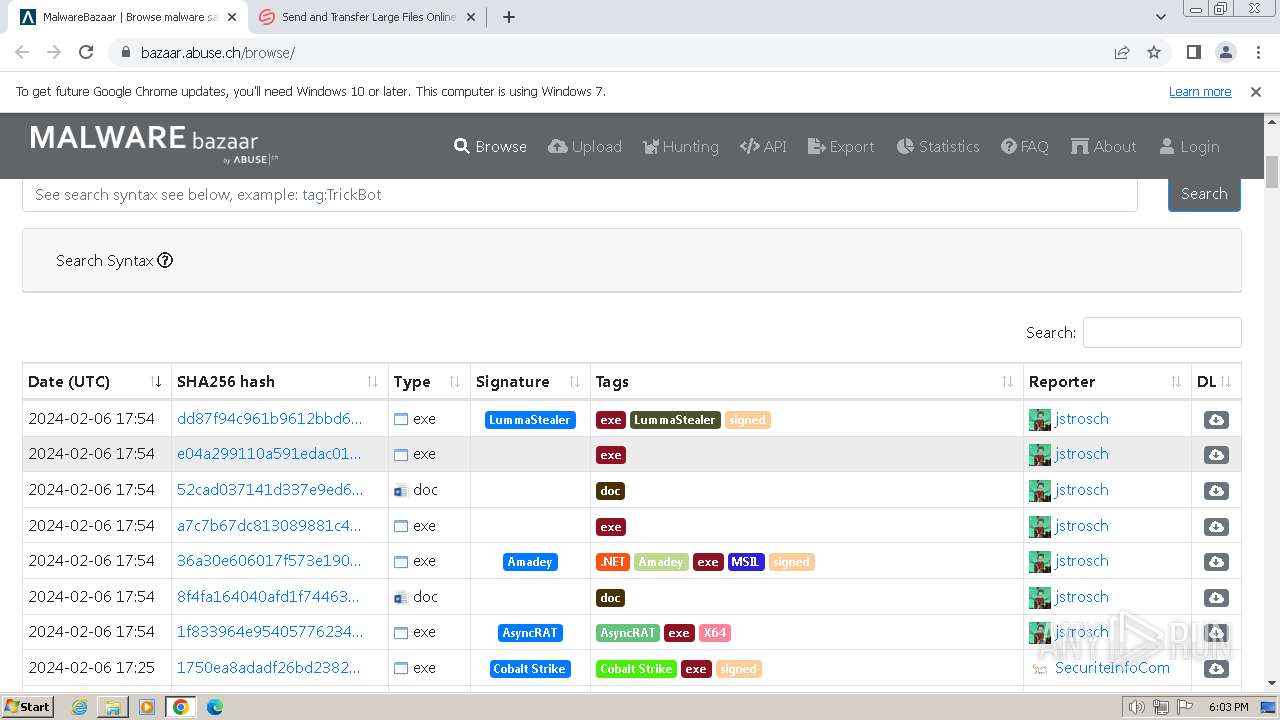Open the Statistics nav item
This screenshot has width=1280, height=720.
938,147
